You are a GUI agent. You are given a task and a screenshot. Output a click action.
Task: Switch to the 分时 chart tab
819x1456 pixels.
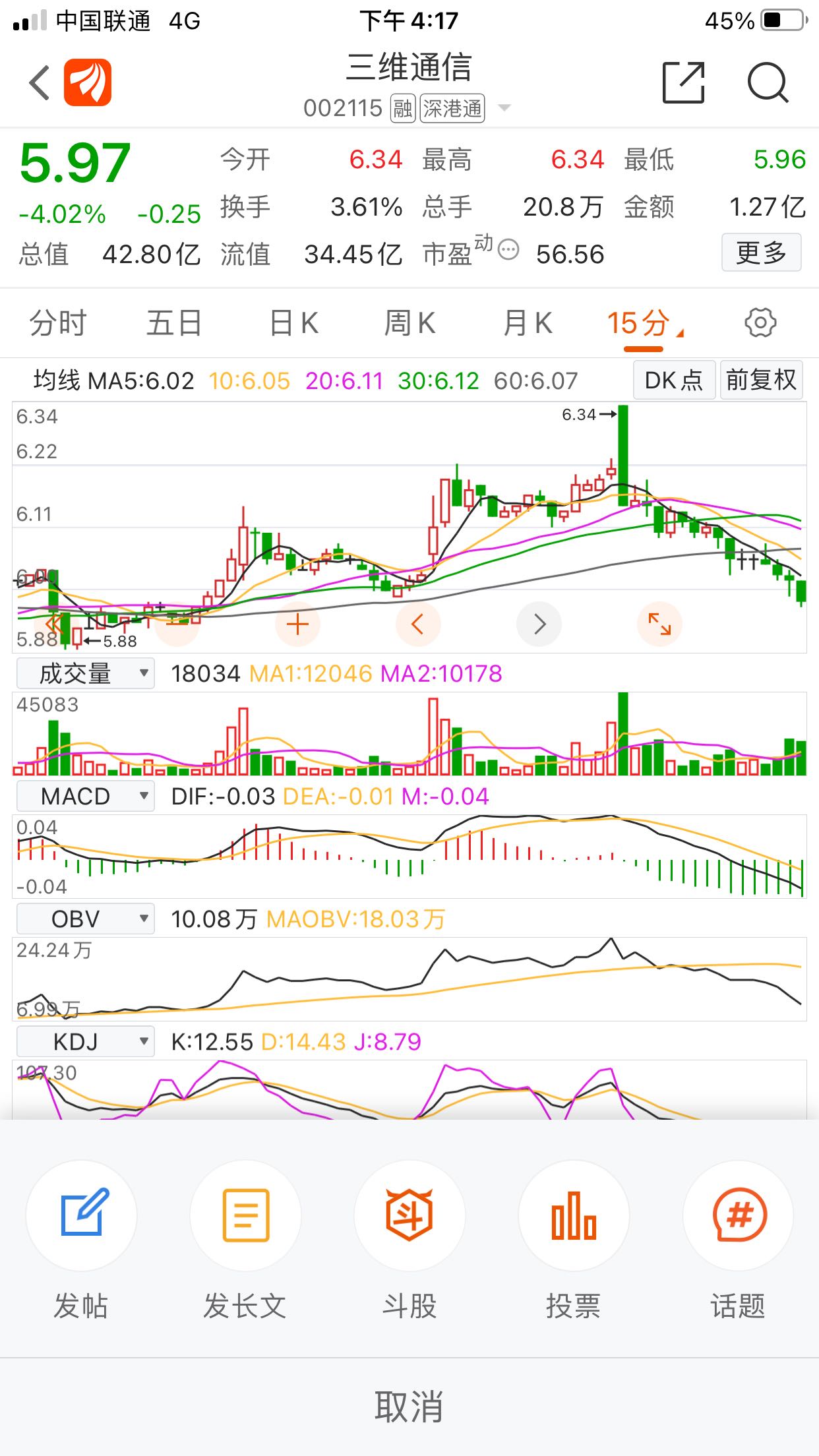click(x=58, y=324)
